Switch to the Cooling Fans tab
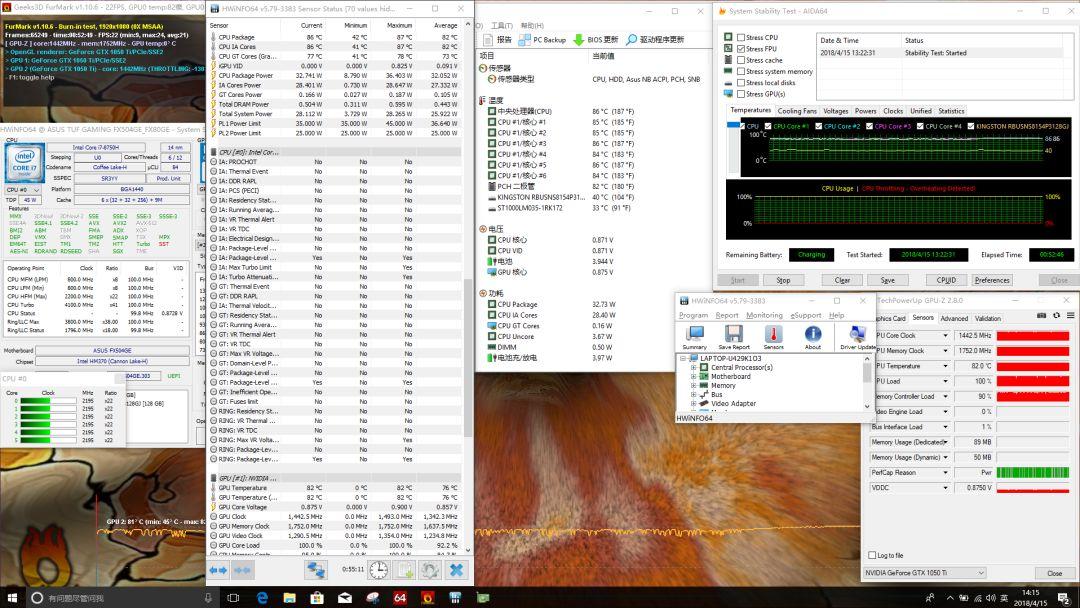1080x608 pixels. pyautogui.click(x=797, y=111)
